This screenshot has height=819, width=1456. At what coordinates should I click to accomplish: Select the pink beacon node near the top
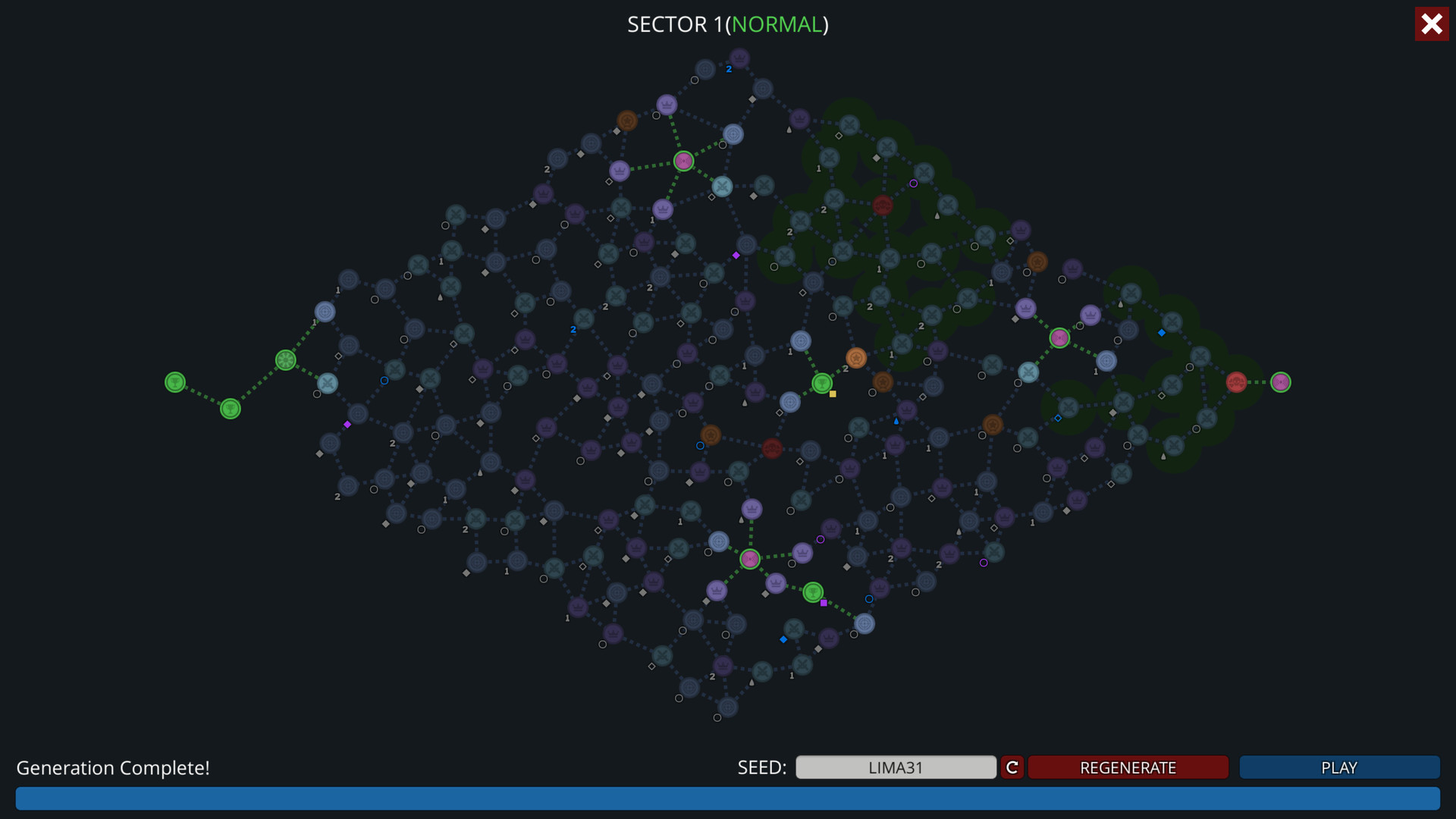(x=683, y=160)
